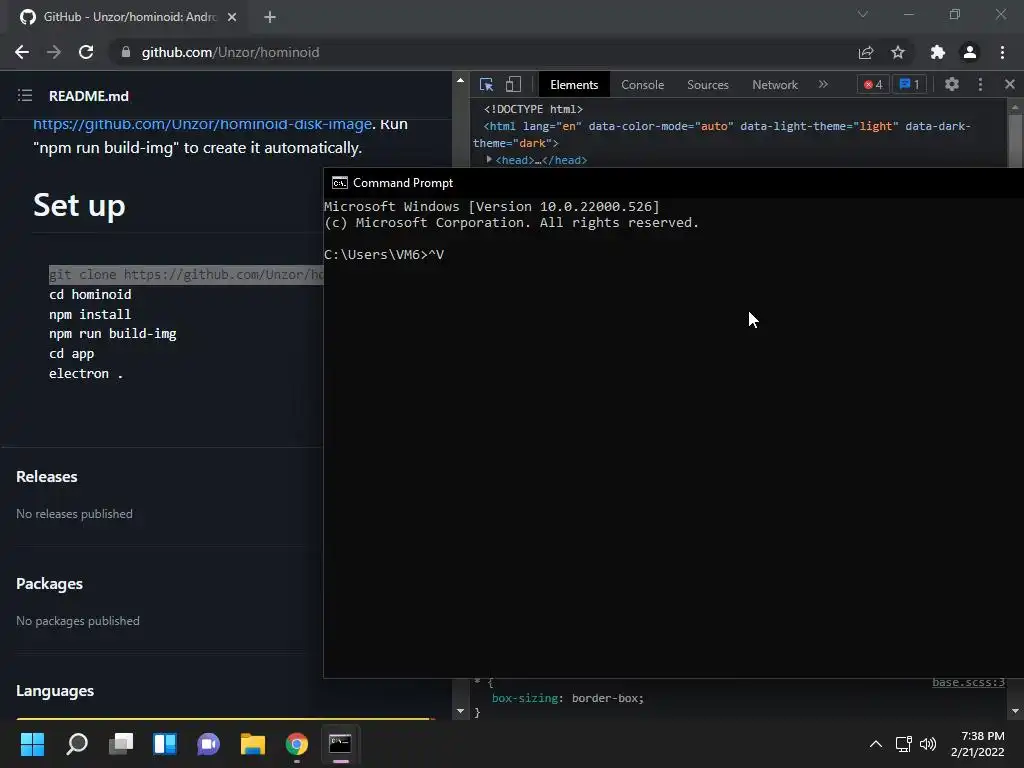Select the DOCTYPE html line in Elements
Viewport: 1024px width, 768px height.
(534, 109)
